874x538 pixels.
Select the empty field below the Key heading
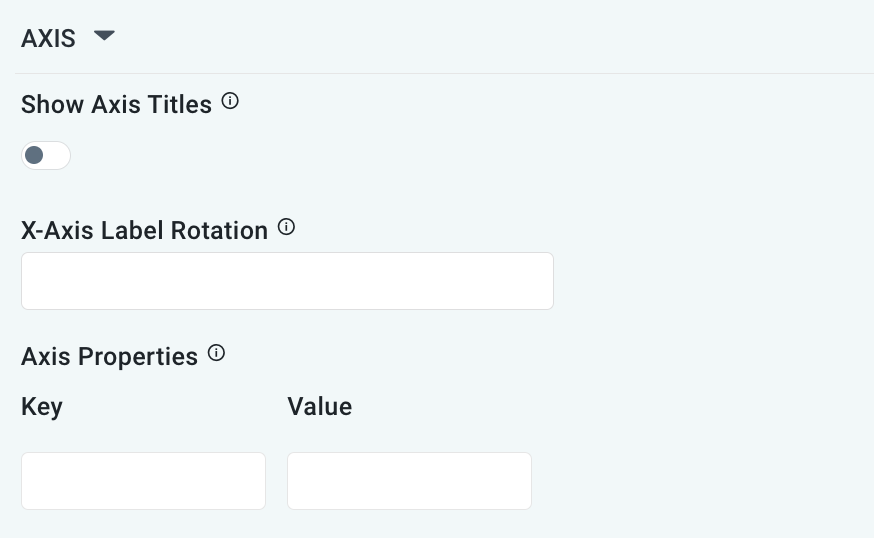point(143,481)
